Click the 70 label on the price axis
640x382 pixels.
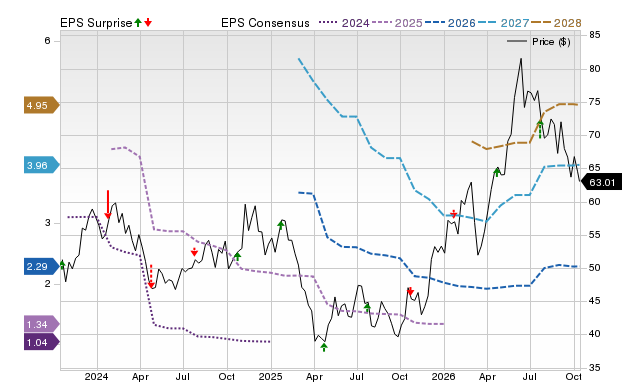pyautogui.click(x=594, y=135)
